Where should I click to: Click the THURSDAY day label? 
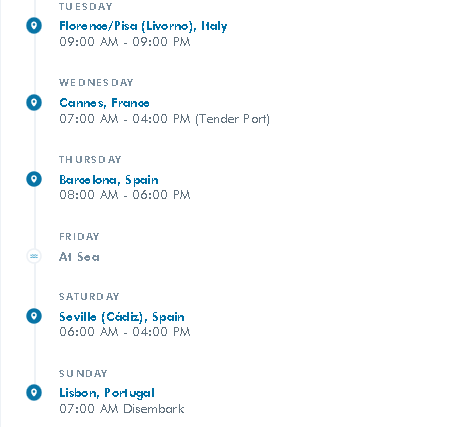click(90, 160)
